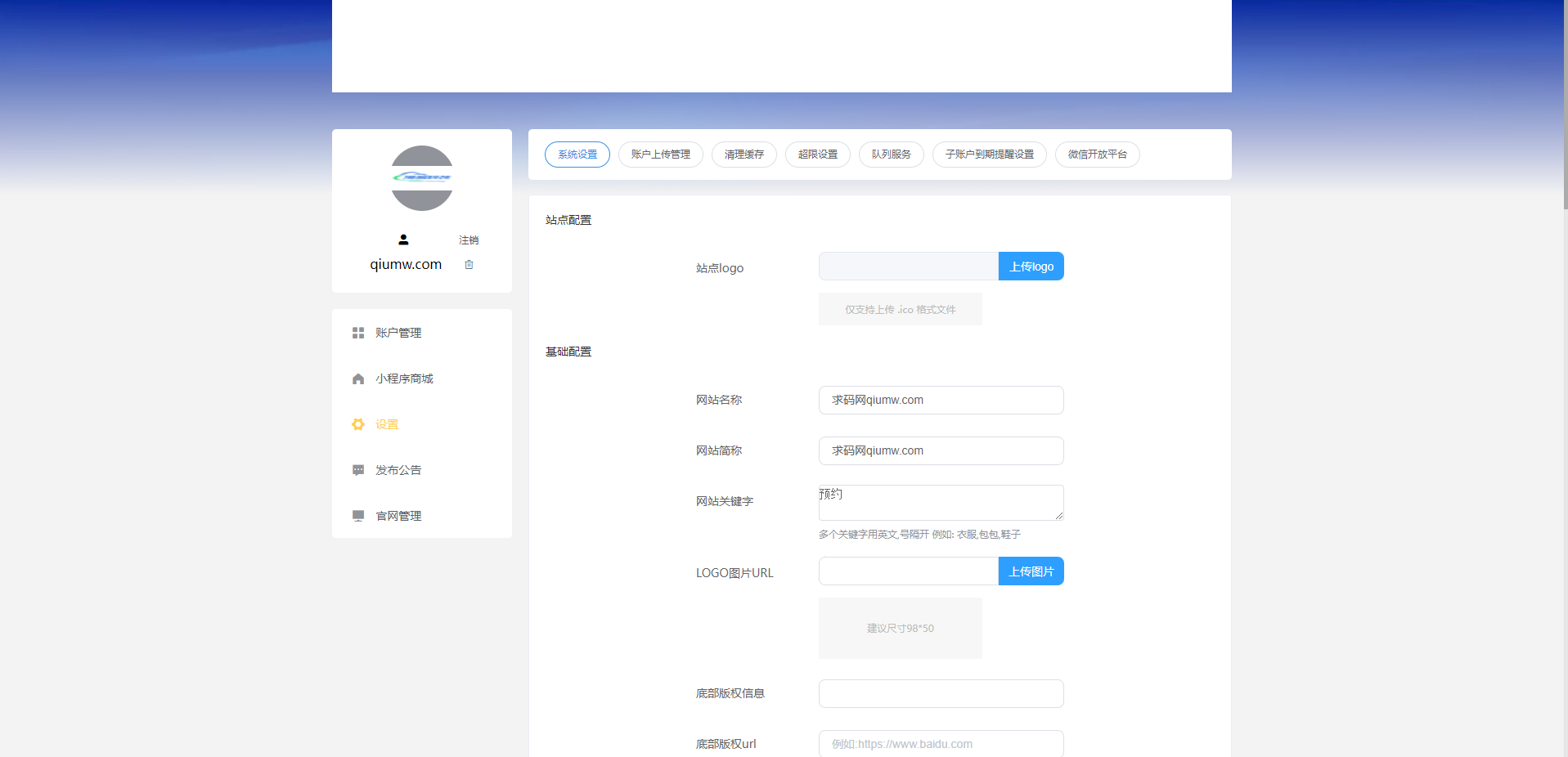Open the 子账户到期提醒设置 tab

coord(989,155)
